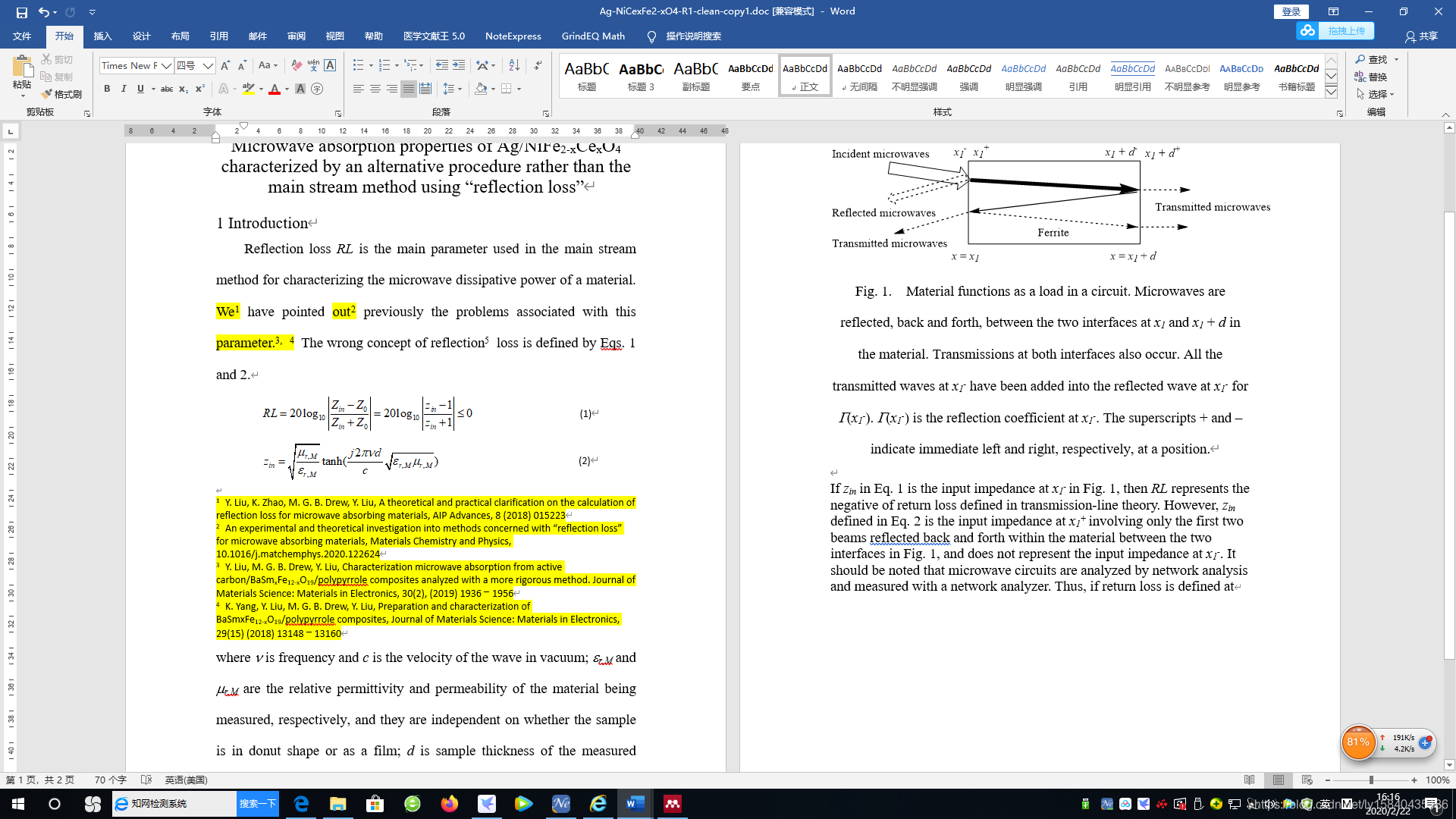Click the subscript X2 icon

pos(184,89)
